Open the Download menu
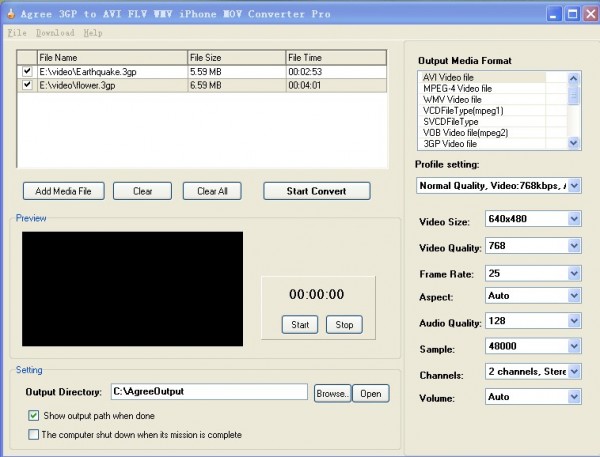This screenshot has height=457, width=600. tap(55, 33)
